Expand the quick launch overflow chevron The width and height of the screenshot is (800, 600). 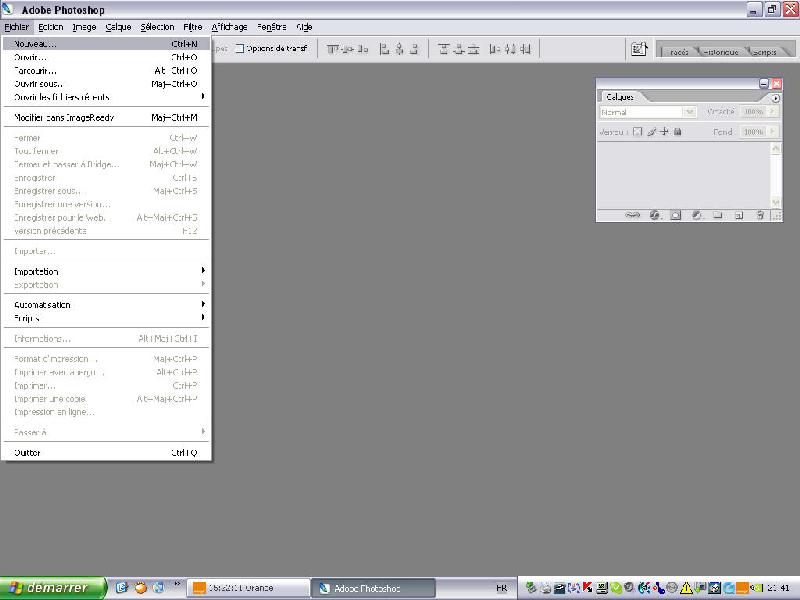[178, 583]
